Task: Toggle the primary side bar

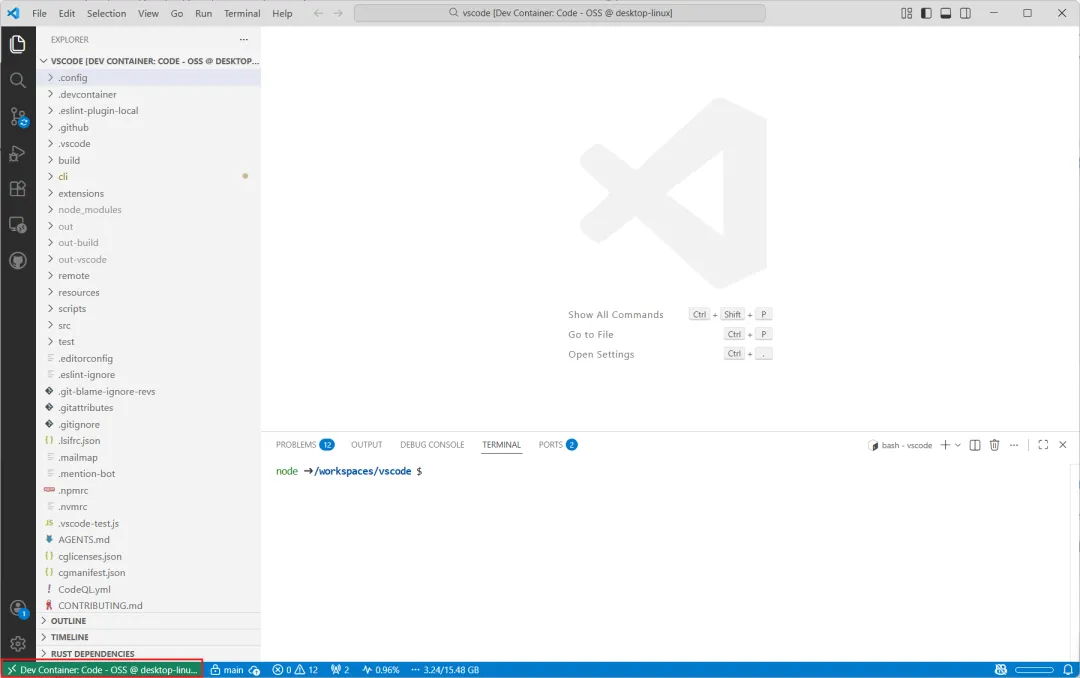Action: tap(926, 13)
